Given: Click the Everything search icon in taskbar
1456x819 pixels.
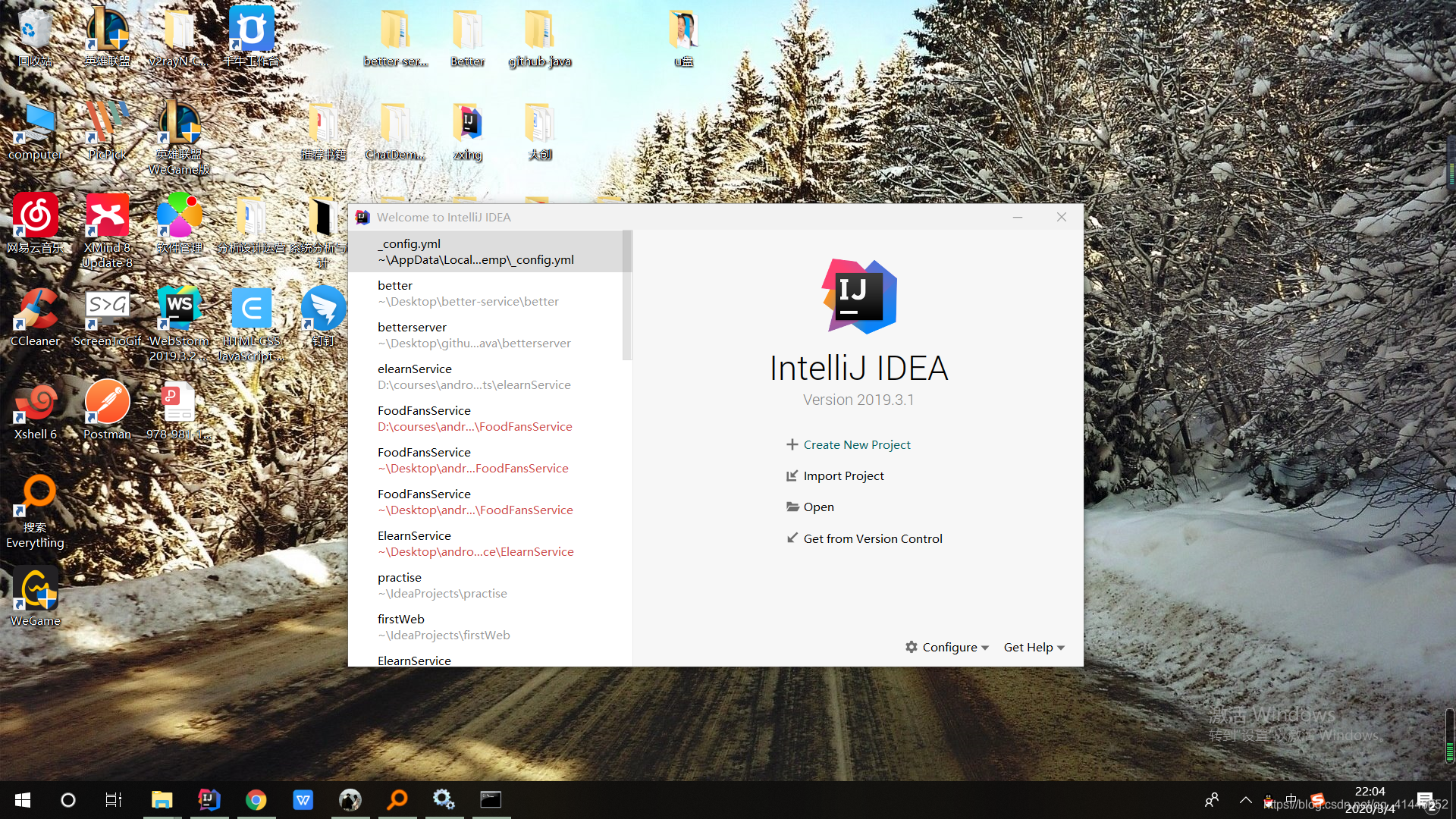Looking at the screenshot, I should tap(397, 800).
